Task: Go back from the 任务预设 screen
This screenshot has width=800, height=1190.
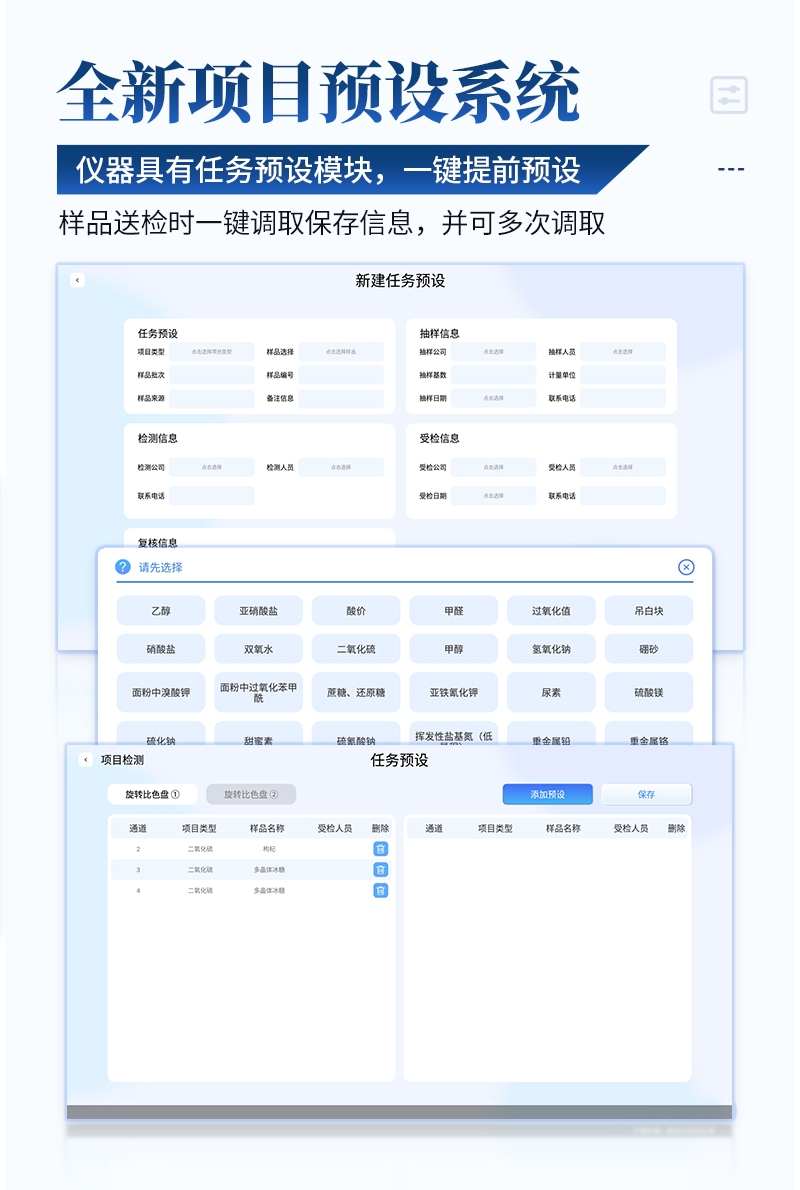Action: point(86,760)
